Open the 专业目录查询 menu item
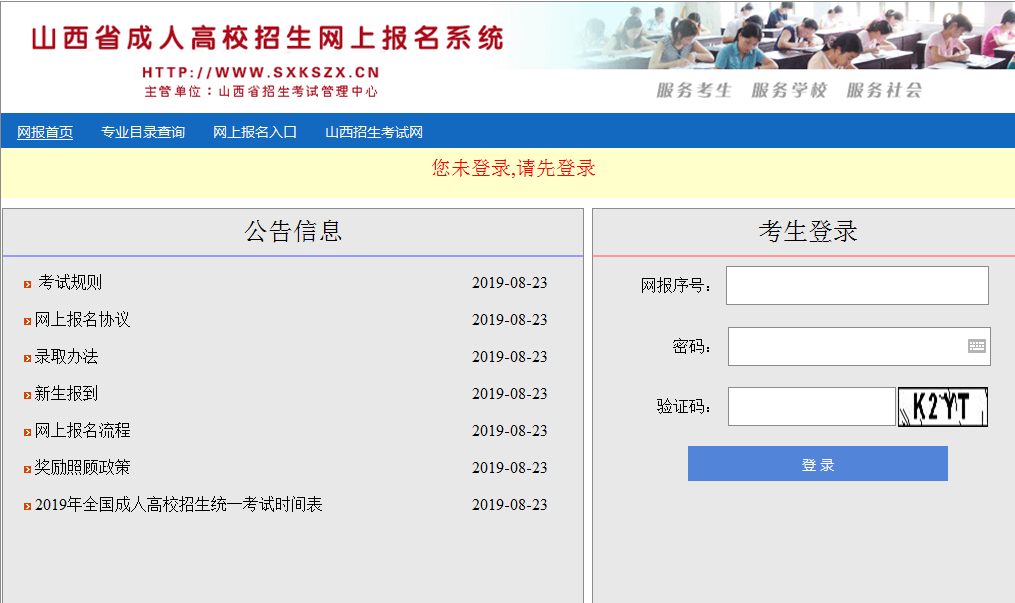 click(143, 132)
